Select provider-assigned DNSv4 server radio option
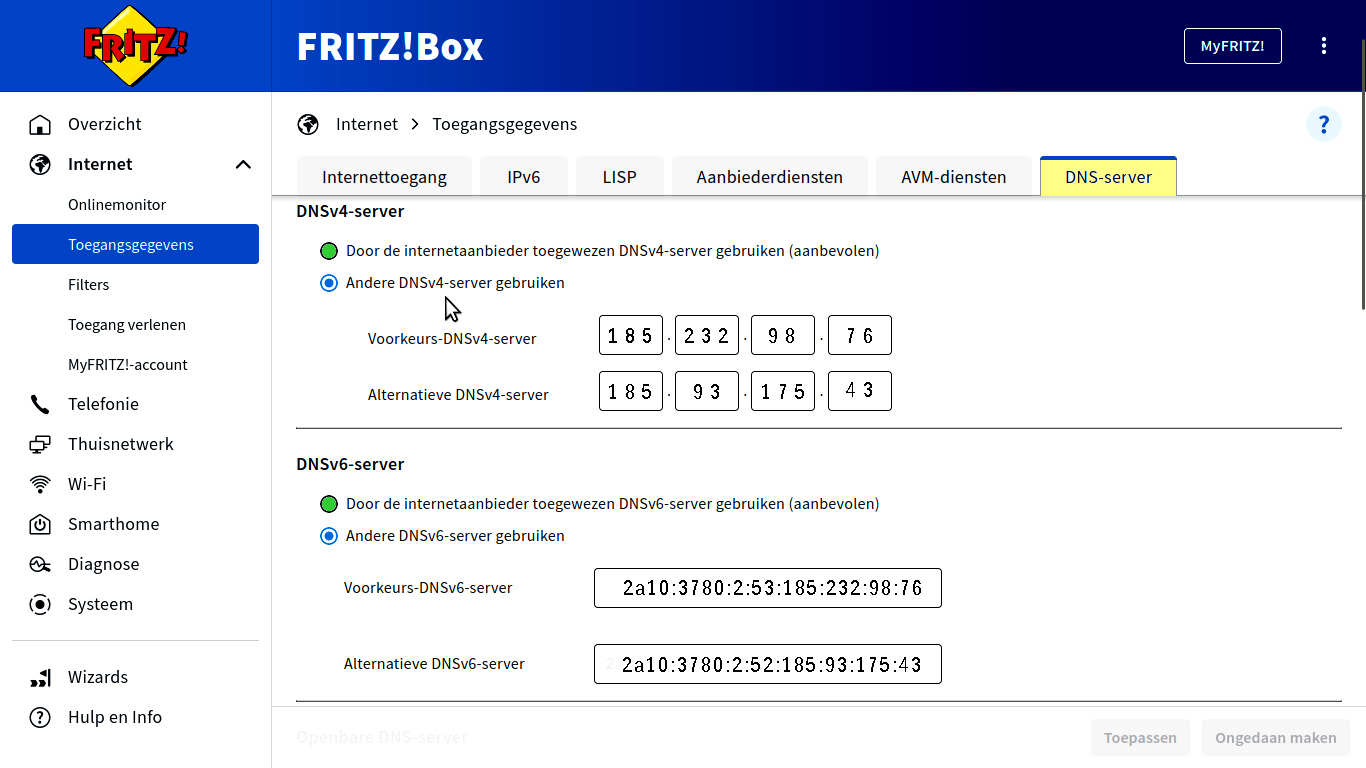Image resolution: width=1366 pixels, height=768 pixels. pos(329,251)
